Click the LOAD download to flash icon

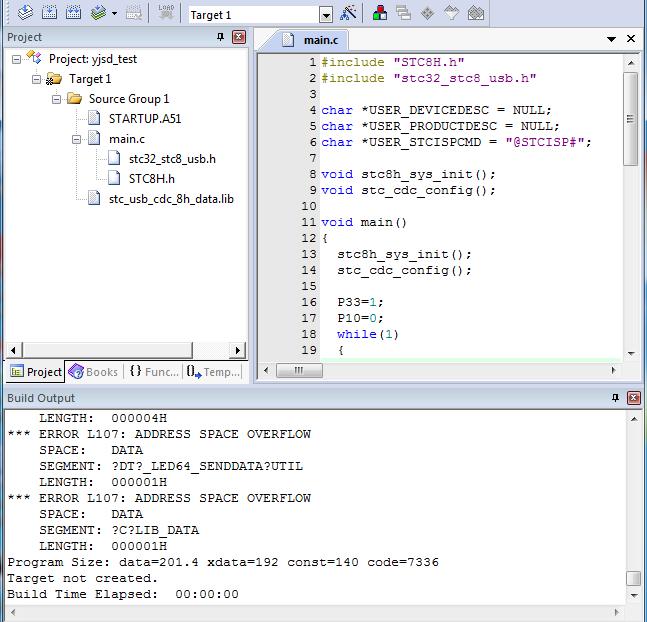166,13
